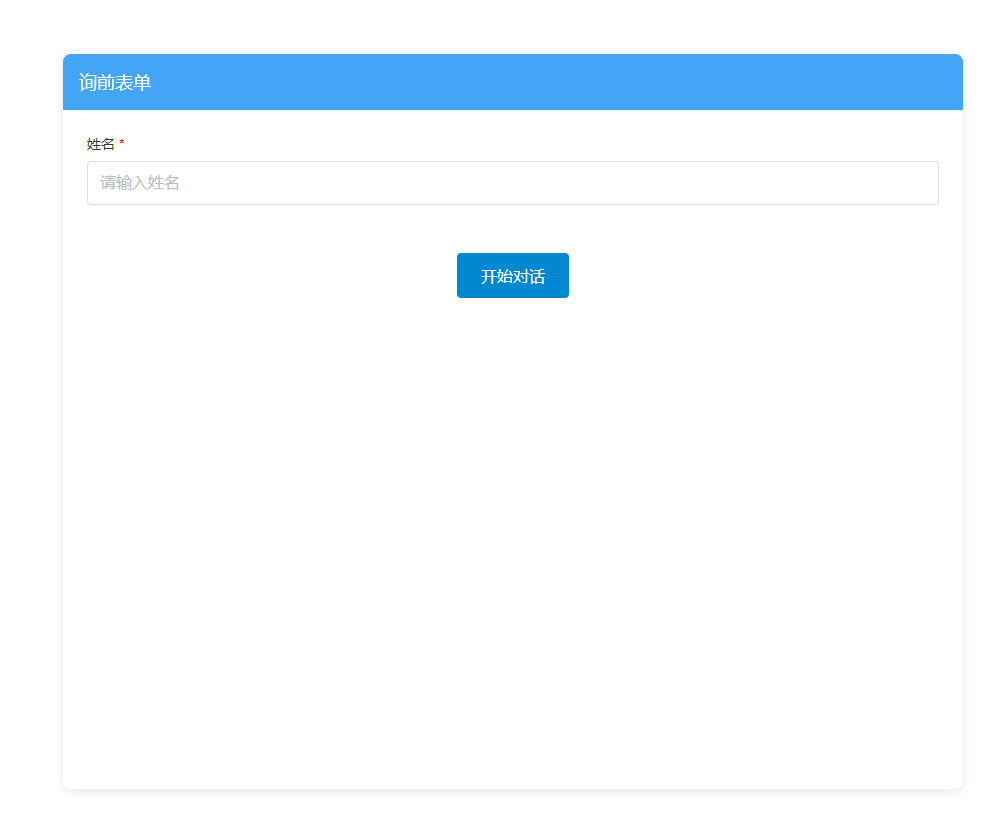Image resolution: width=995 pixels, height=816 pixels.
Task: Submit the pre-chat form via 开始对话
Action: pos(512,276)
